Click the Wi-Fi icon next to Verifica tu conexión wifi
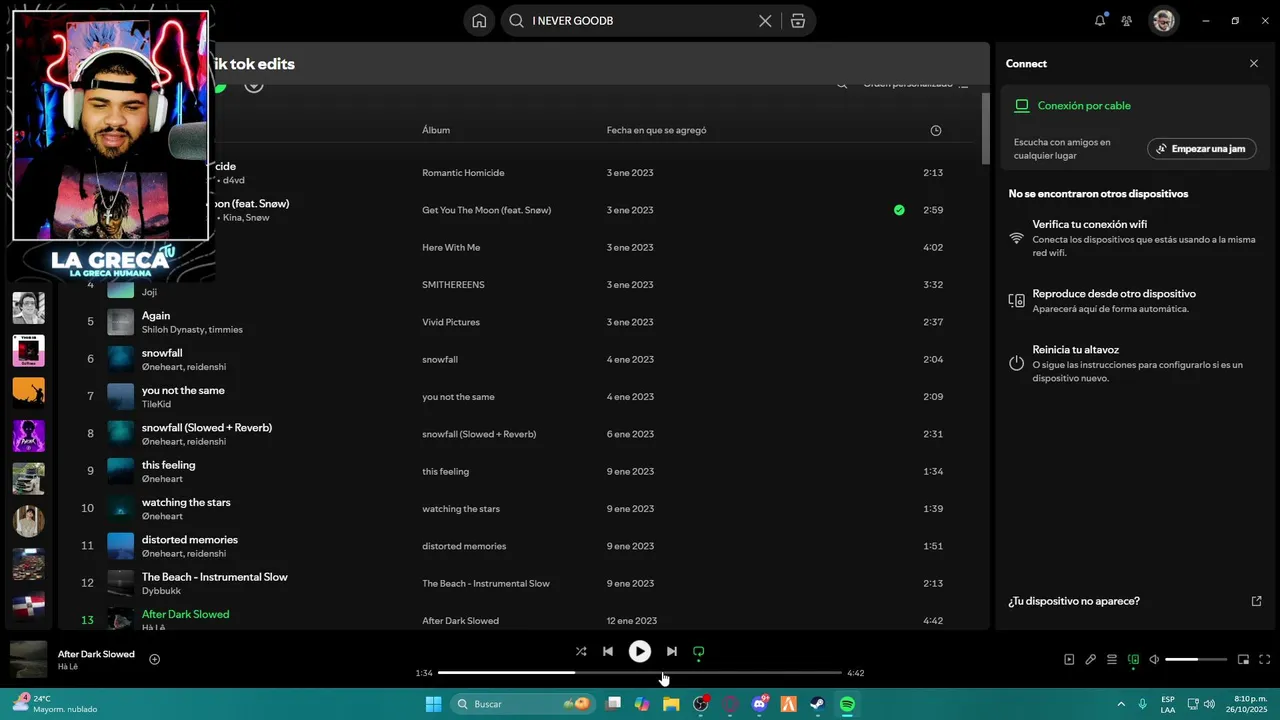This screenshot has height=720, width=1280. (x=1016, y=238)
